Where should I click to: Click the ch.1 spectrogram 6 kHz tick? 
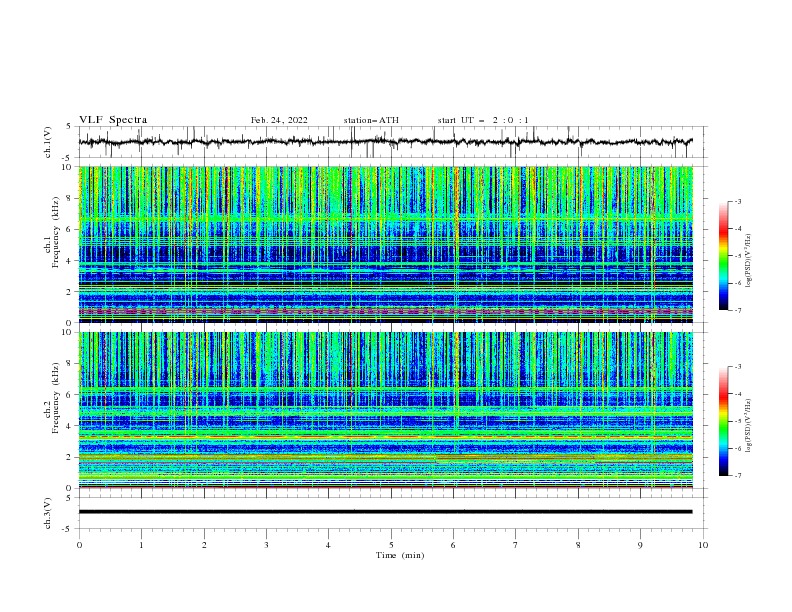[73, 229]
